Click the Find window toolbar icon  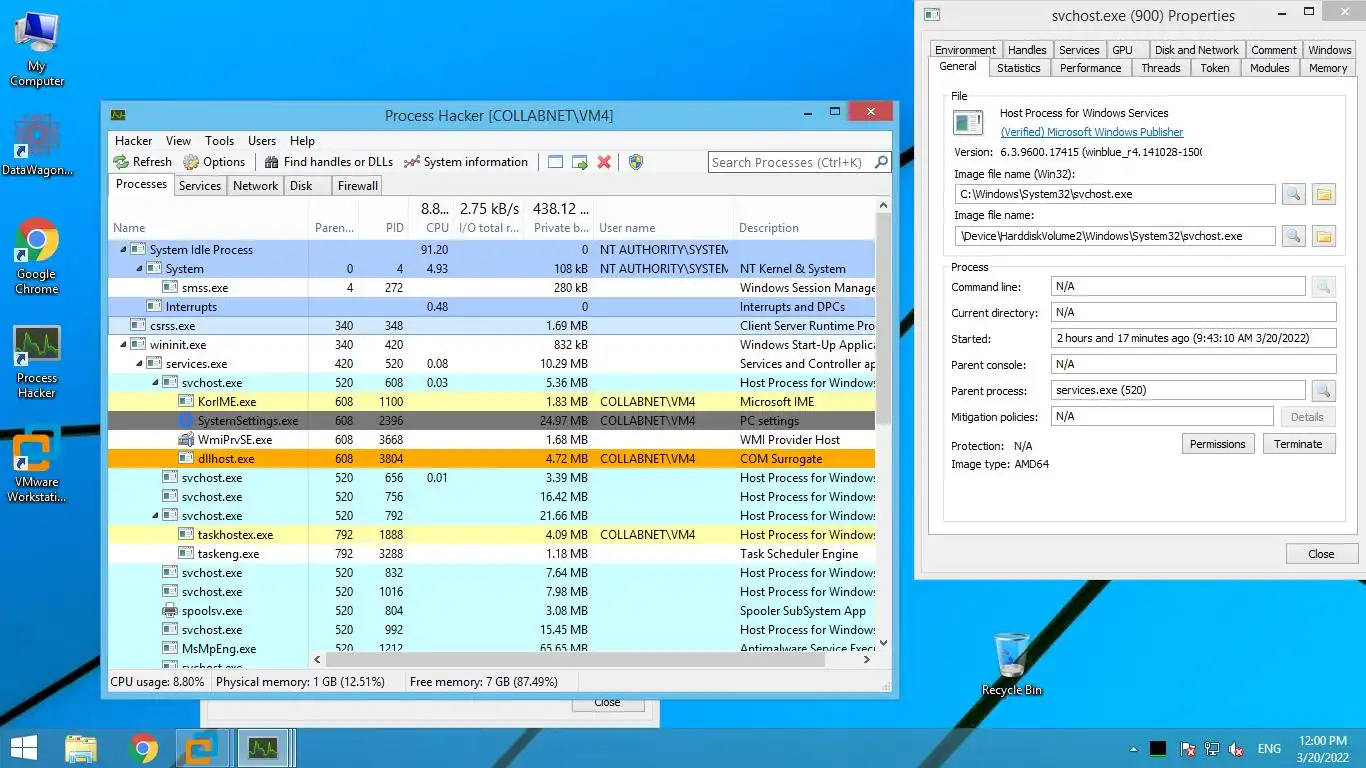[555, 162]
